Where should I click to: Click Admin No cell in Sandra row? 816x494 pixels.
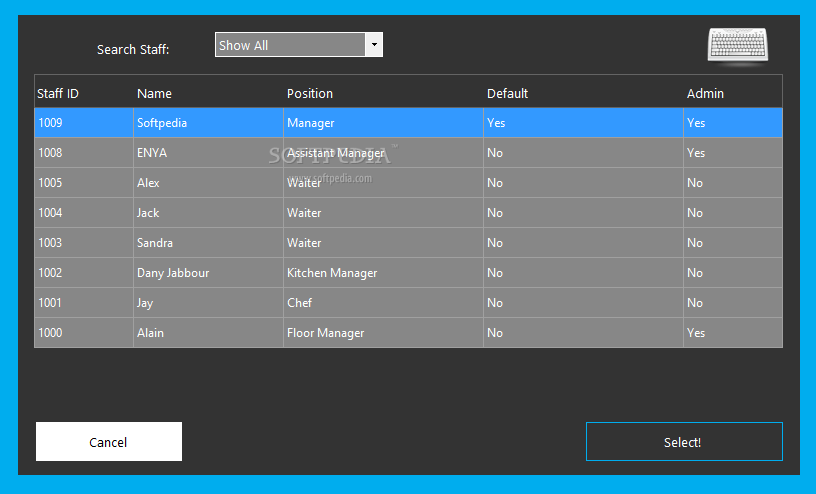[733, 243]
